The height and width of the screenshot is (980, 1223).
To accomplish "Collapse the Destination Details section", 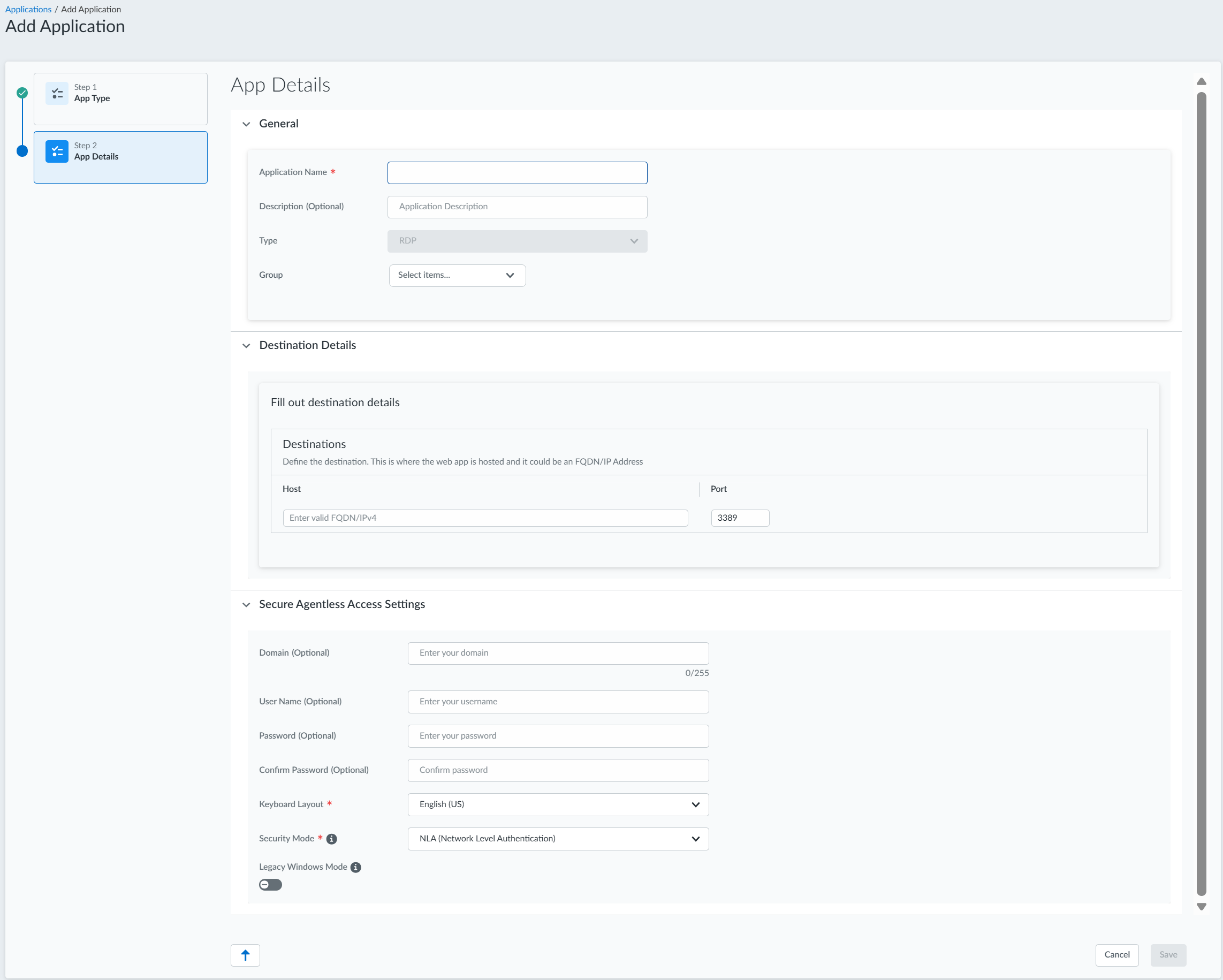I will coord(246,345).
